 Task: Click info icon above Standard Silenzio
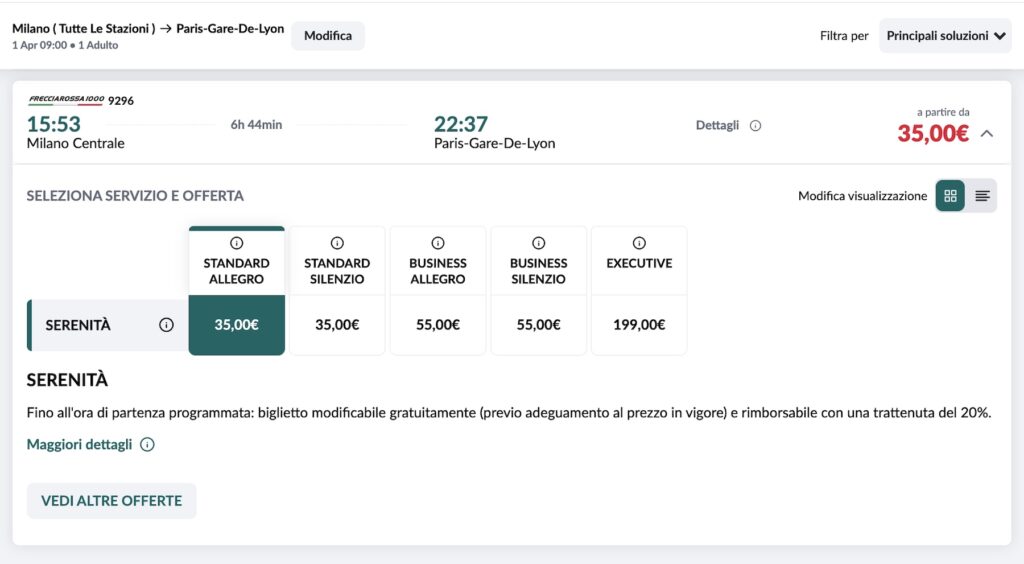pyautogui.click(x=337, y=243)
